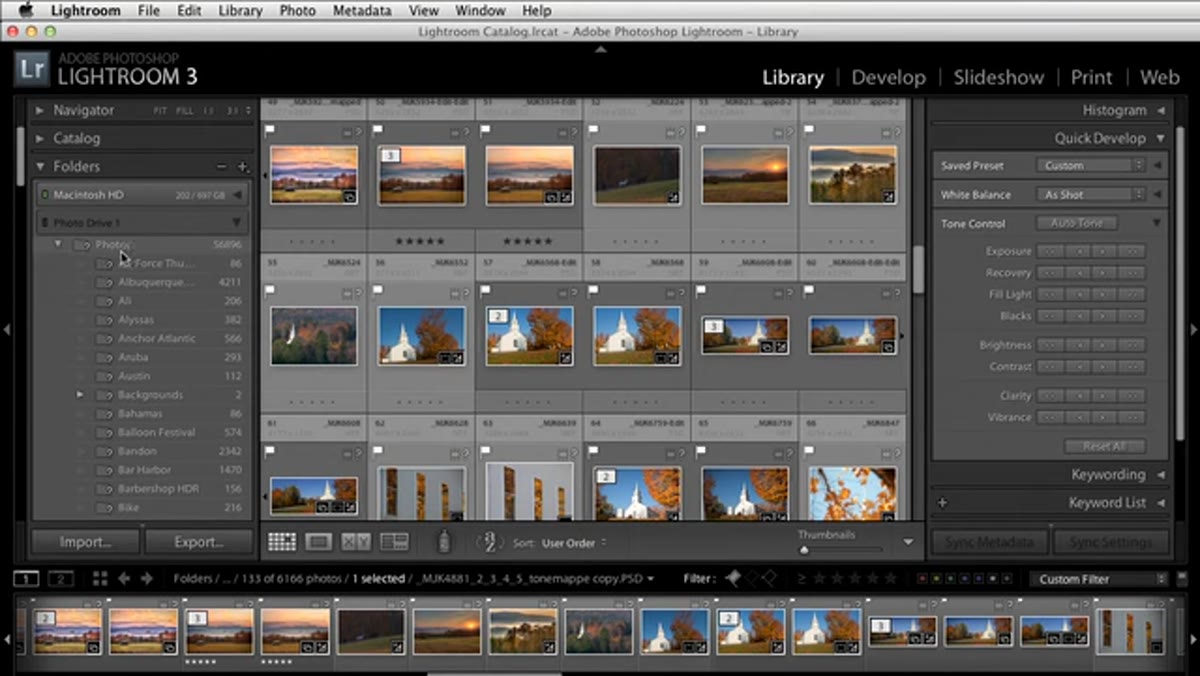Add a keyword with the Keyword List plus icon

[942, 503]
